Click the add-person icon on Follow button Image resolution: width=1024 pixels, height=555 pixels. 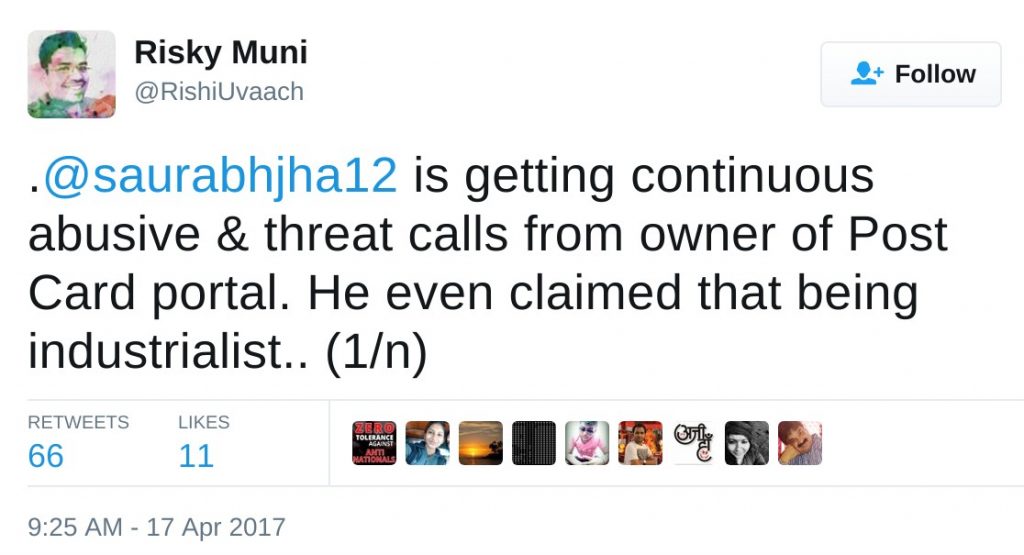(866, 74)
